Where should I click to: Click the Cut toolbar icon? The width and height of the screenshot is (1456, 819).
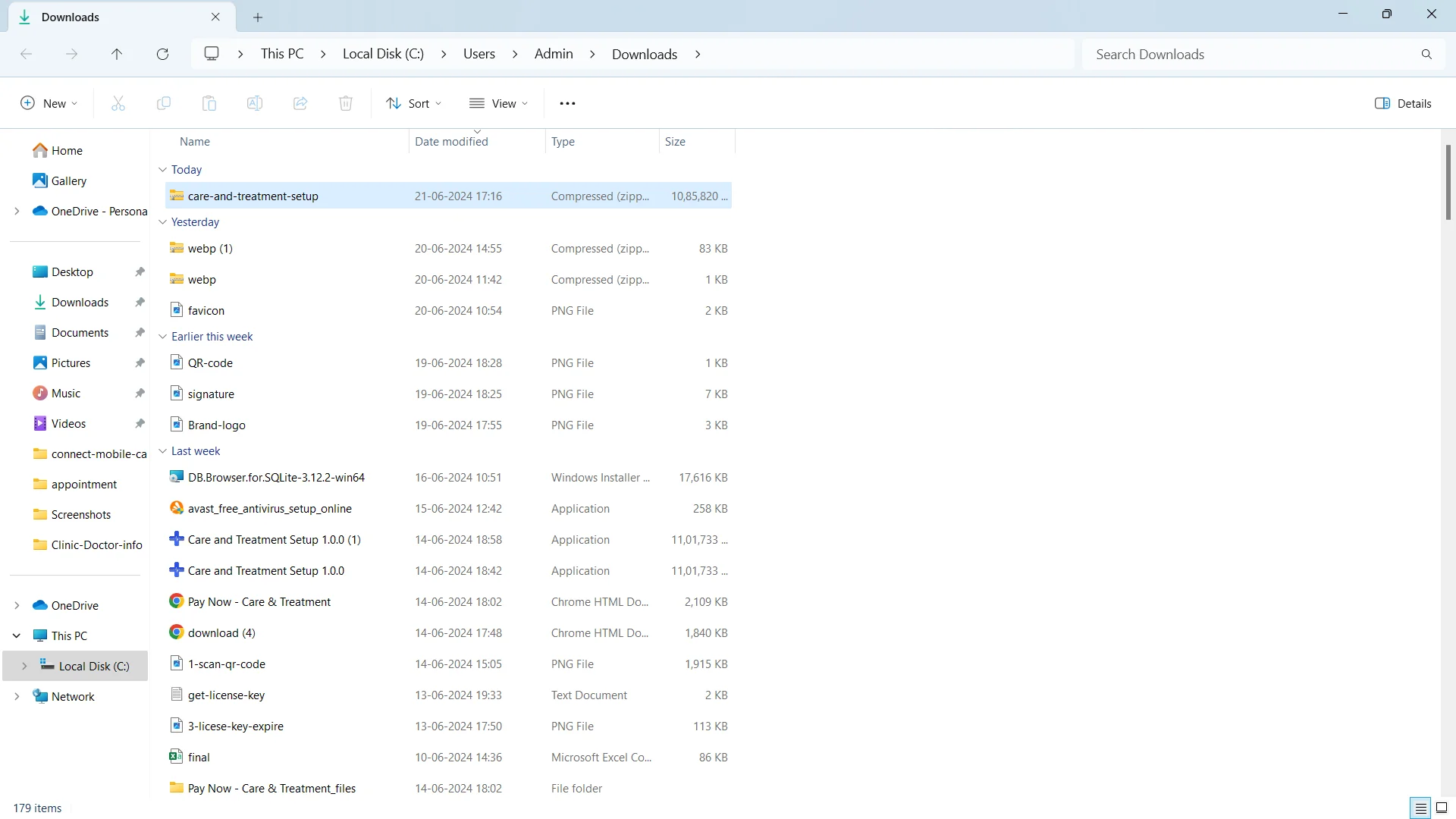118,103
